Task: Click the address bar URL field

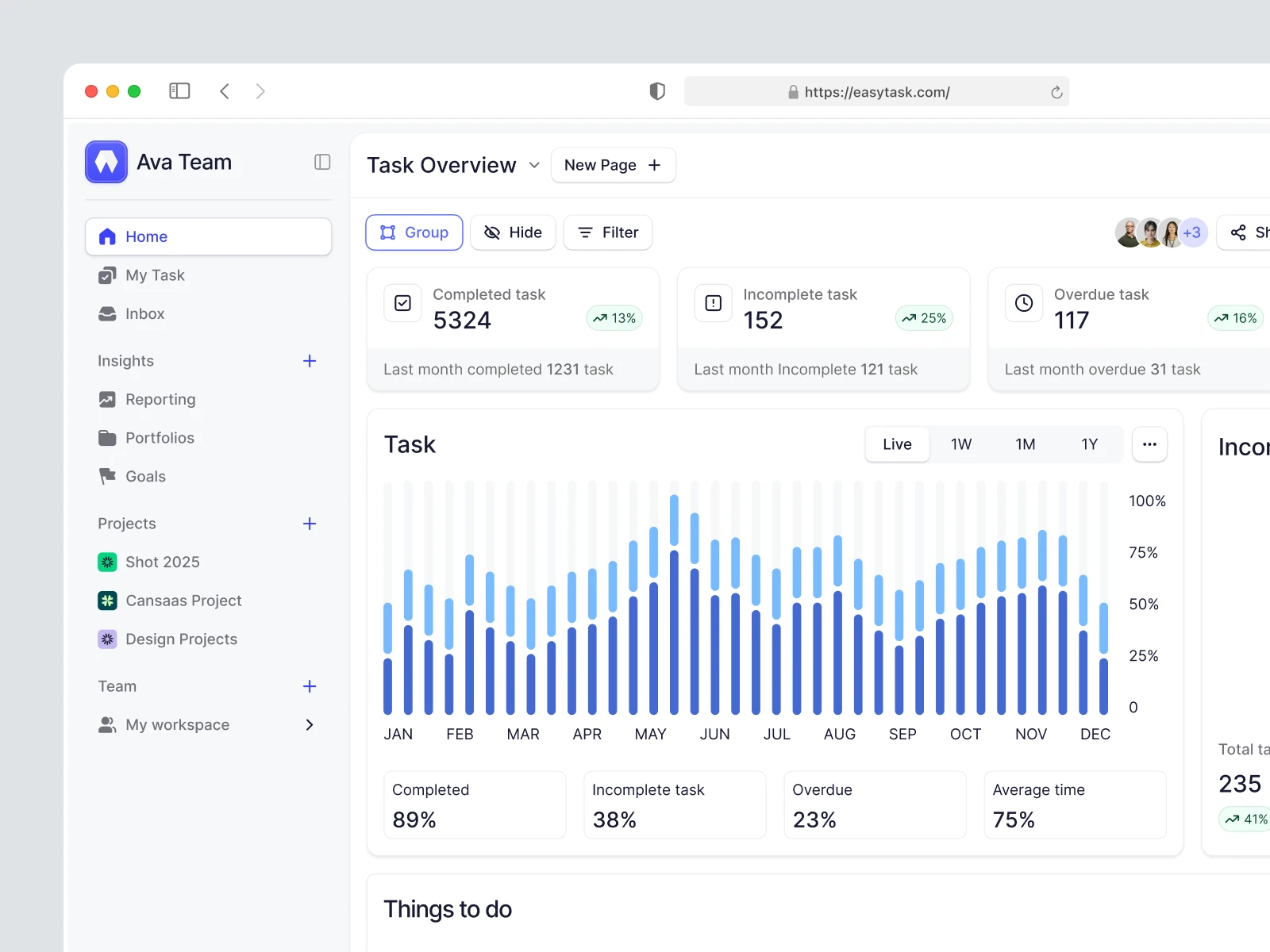Action: coord(876,91)
